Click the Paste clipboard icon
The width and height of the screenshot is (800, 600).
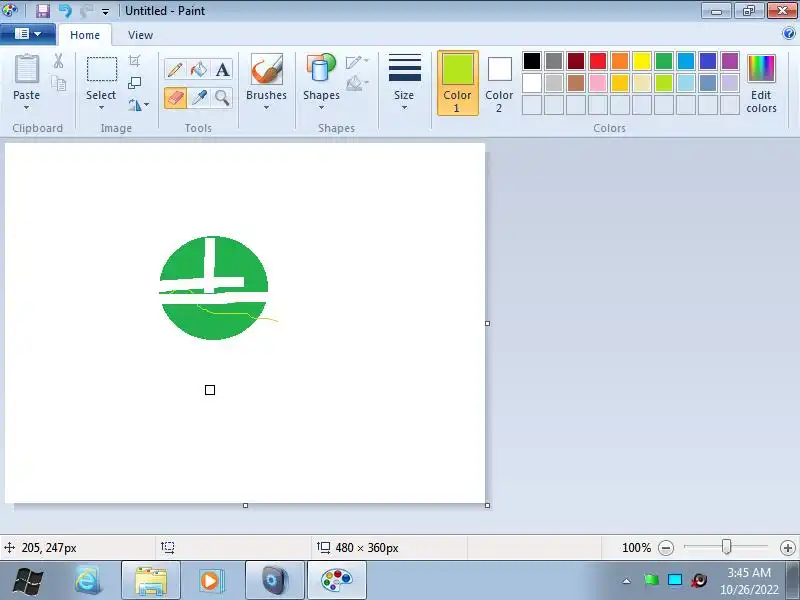click(x=27, y=69)
